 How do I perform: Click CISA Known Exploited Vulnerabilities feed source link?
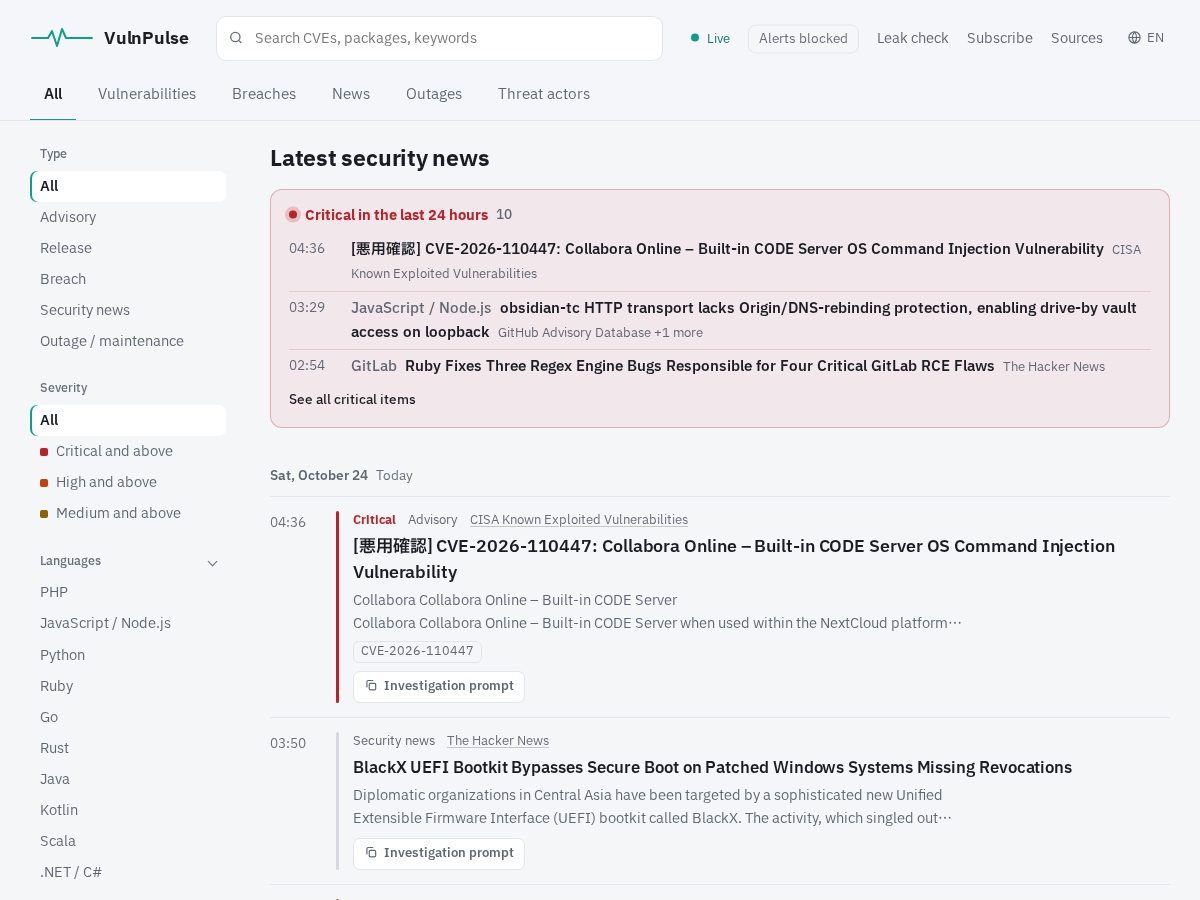pyautogui.click(x=579, y=520)
